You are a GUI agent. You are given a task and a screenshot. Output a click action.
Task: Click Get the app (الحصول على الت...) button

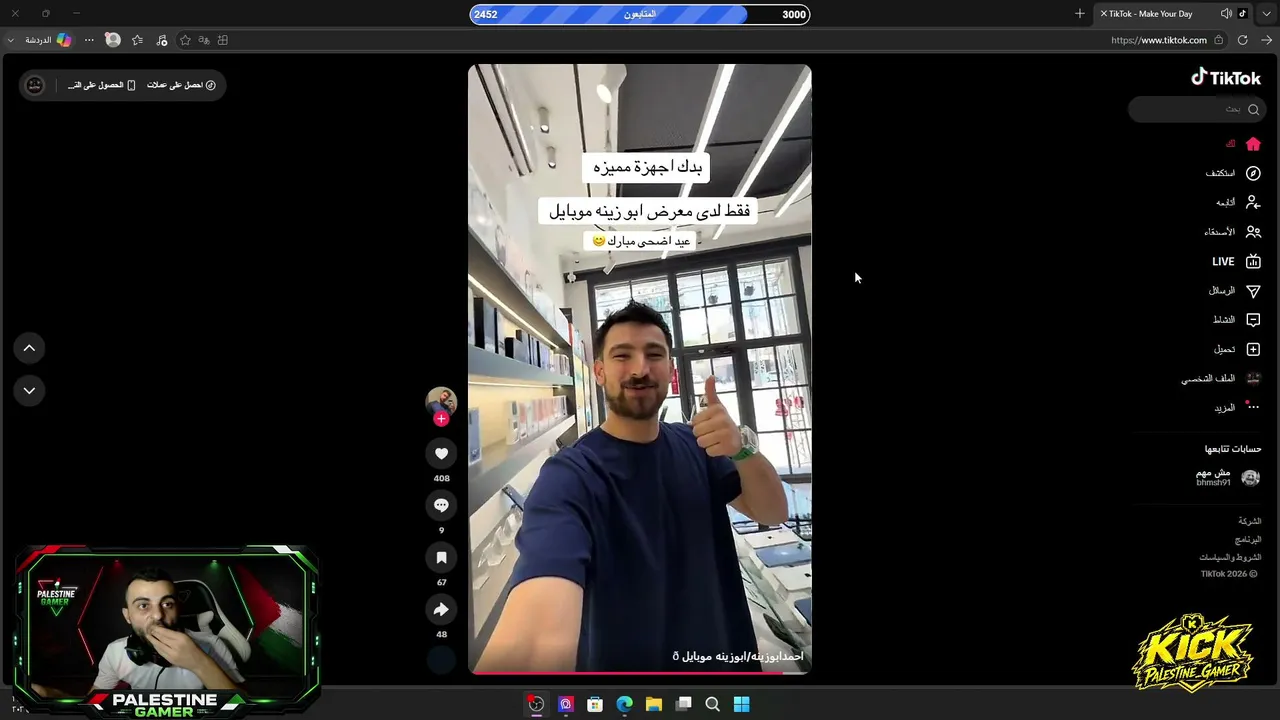coord(102,85)
